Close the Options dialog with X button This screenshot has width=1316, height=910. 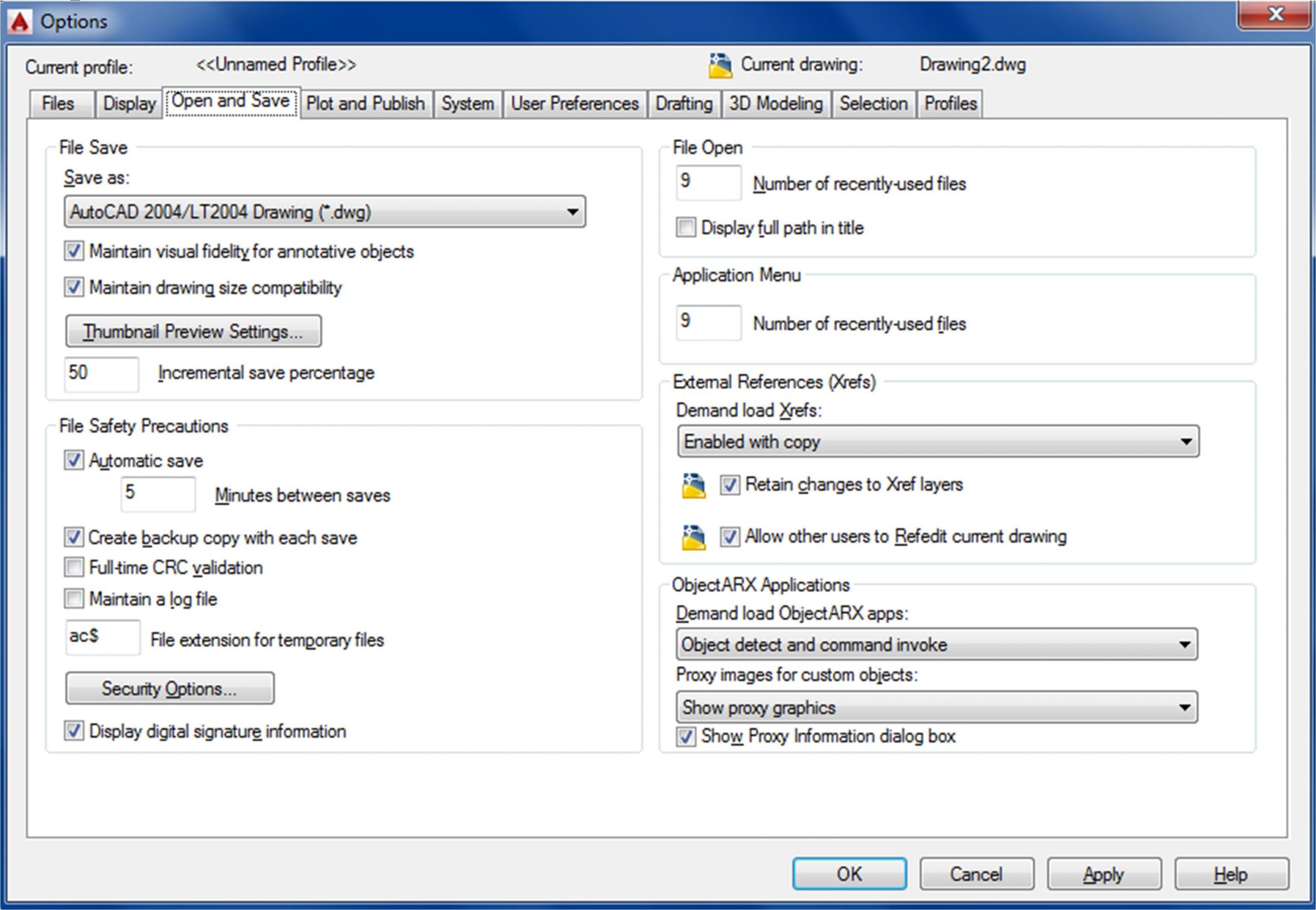(x=1275, y=14)
